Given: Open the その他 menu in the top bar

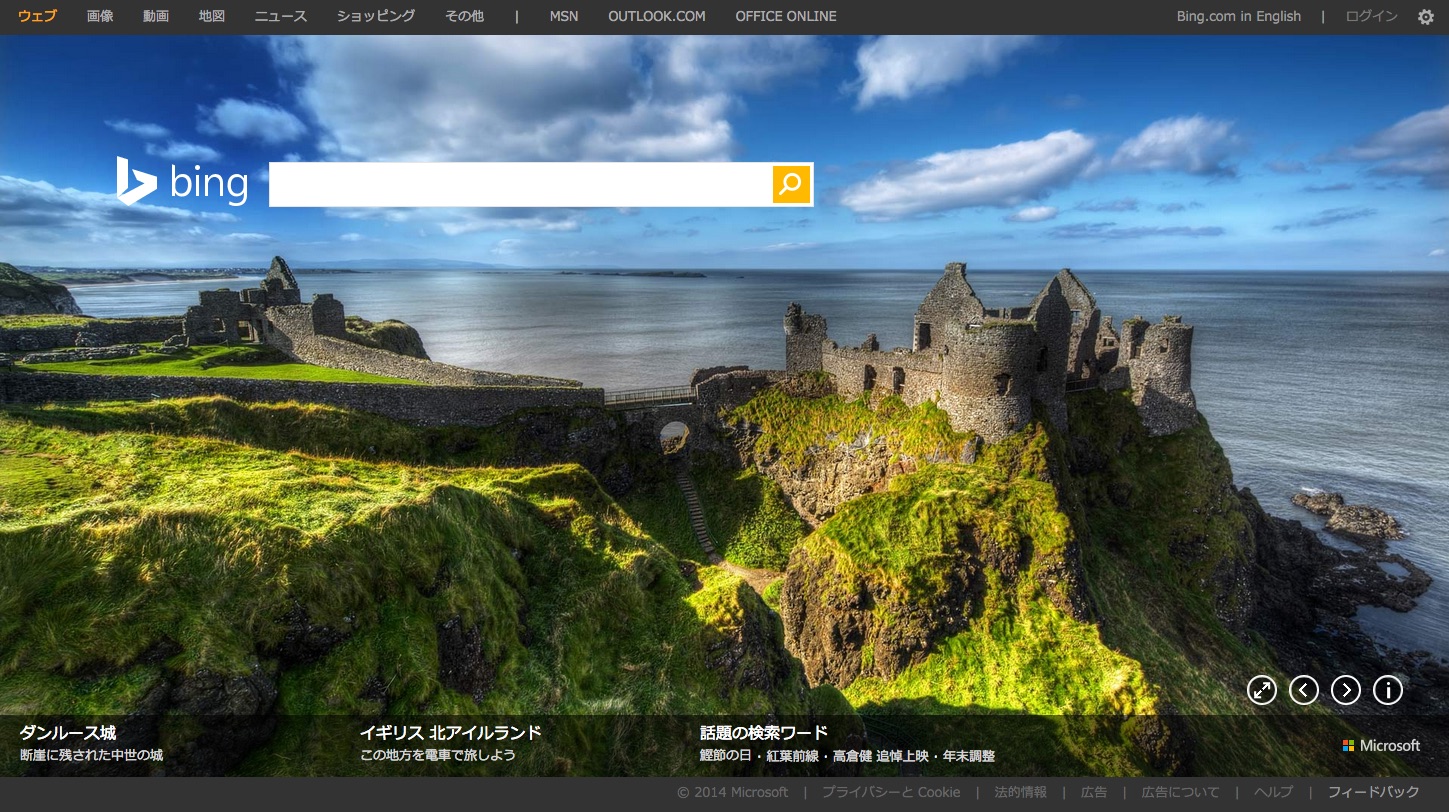Looking at the screenshot, I should click(465, 16).
